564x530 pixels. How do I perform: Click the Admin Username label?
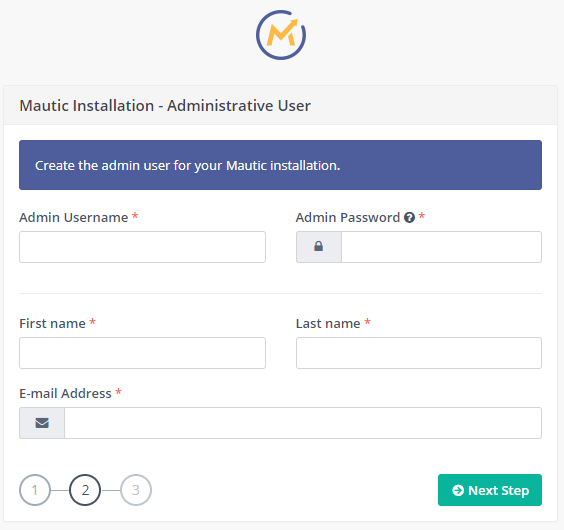pos(74,217)
